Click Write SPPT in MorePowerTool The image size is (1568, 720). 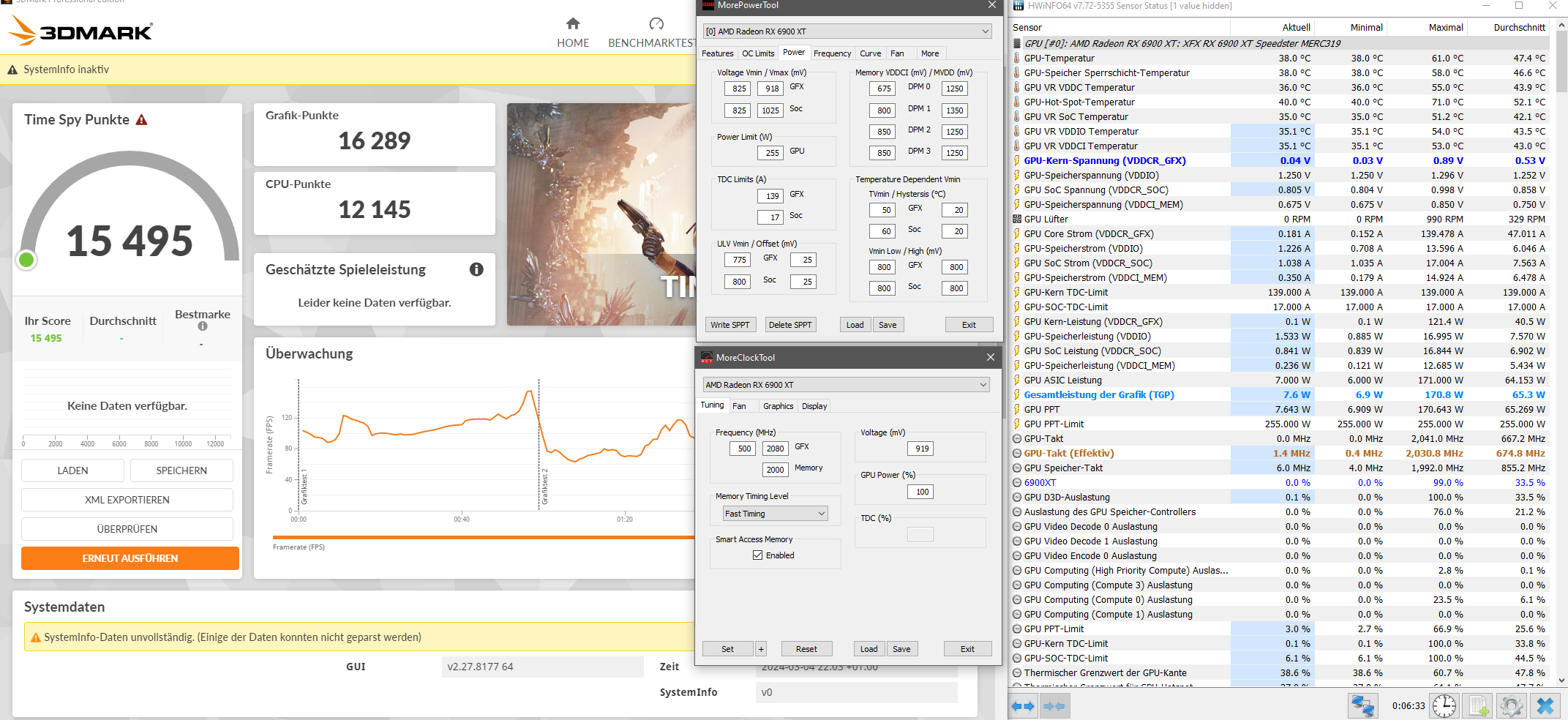[x=730, y=325]
